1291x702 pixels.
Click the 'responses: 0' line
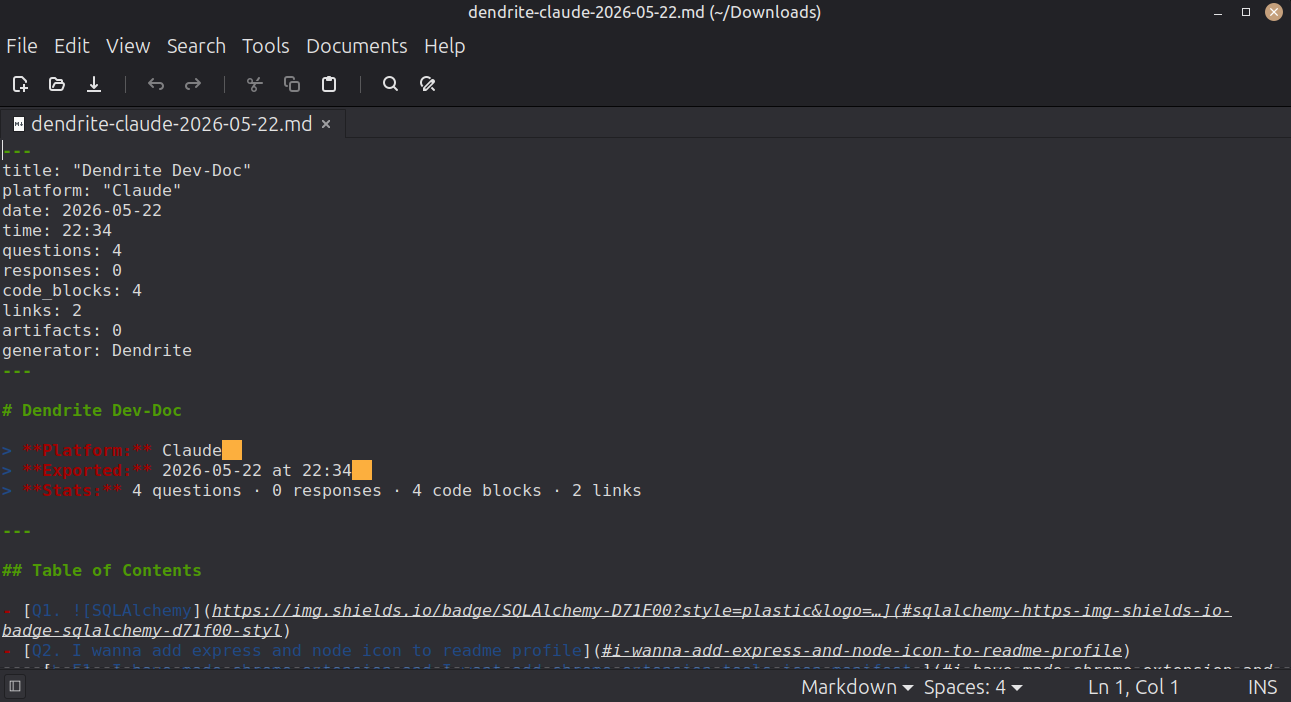click(62, 270)
